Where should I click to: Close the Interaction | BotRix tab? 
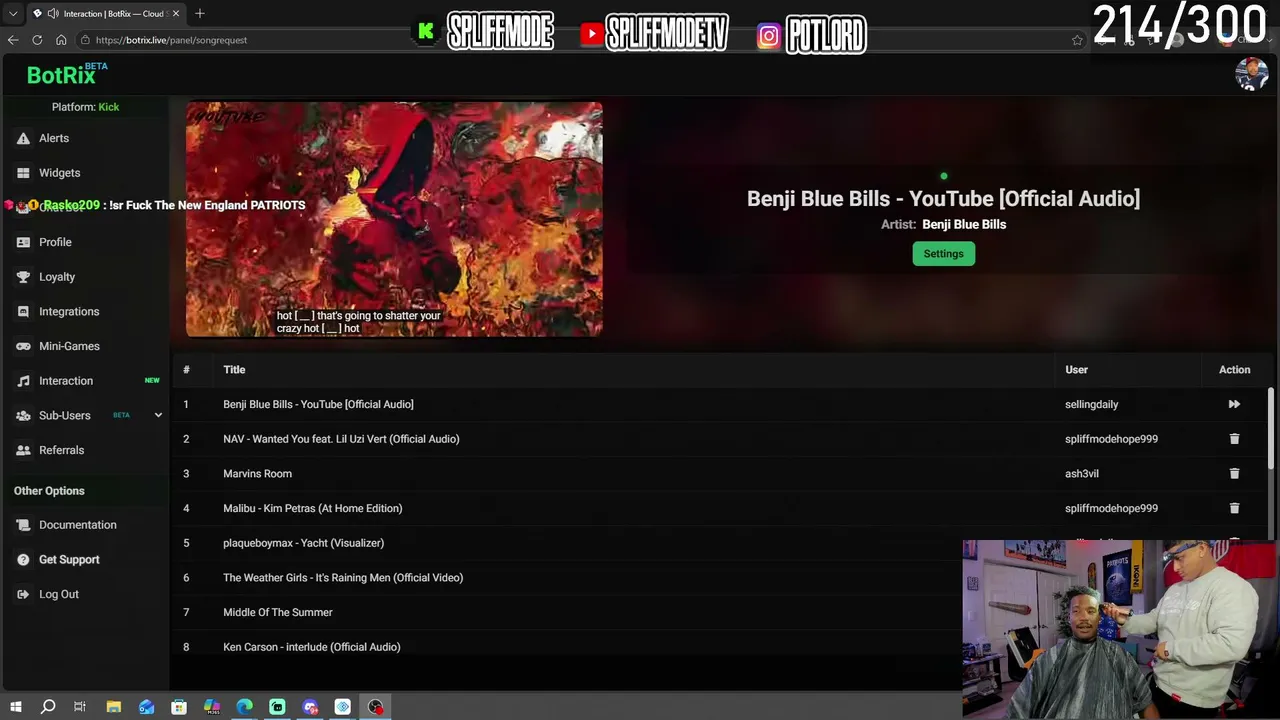pyautogui.click(x=176, y=14)
